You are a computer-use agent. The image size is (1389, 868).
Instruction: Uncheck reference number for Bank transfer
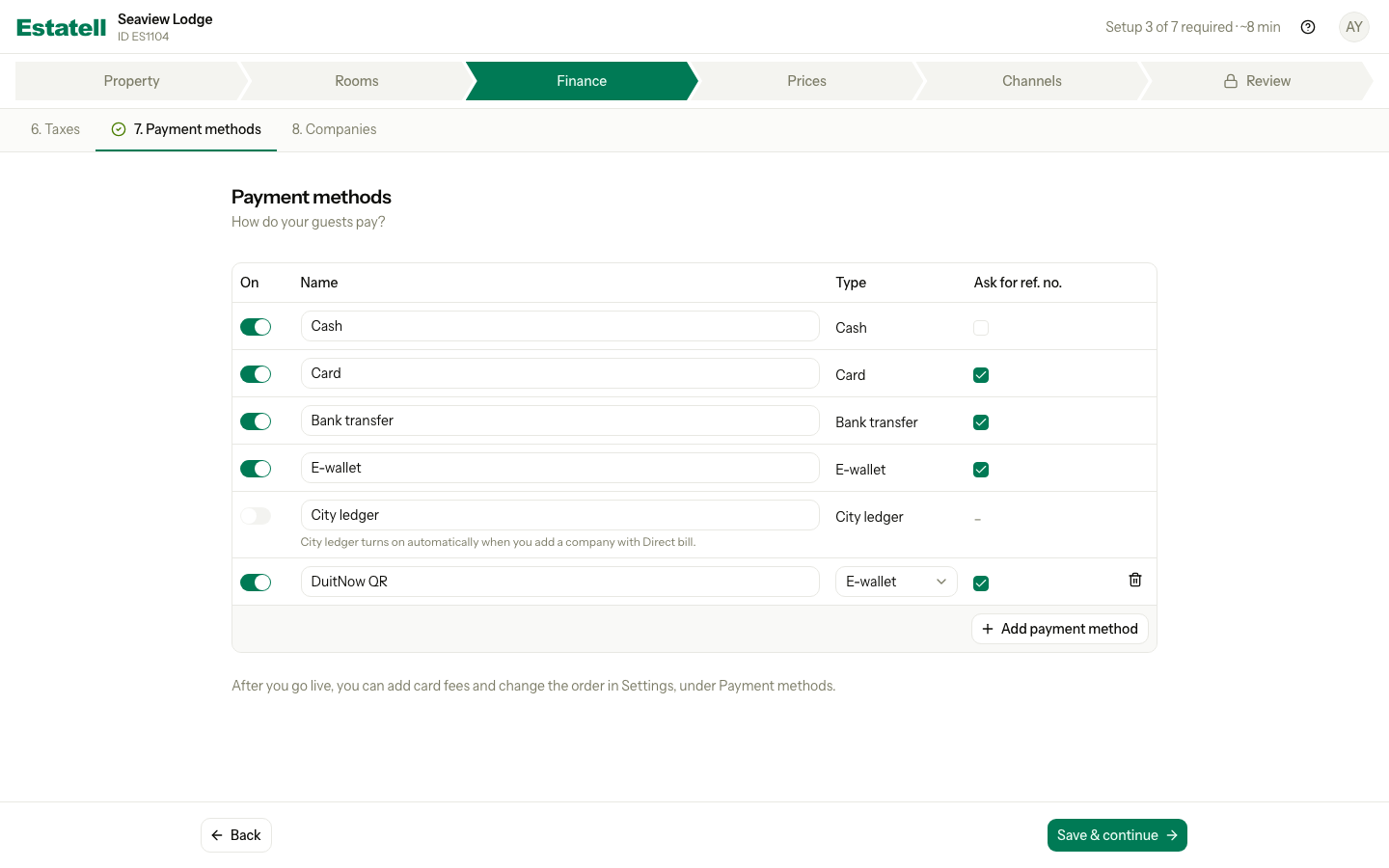pyautogui.click(x=981, y=422)
